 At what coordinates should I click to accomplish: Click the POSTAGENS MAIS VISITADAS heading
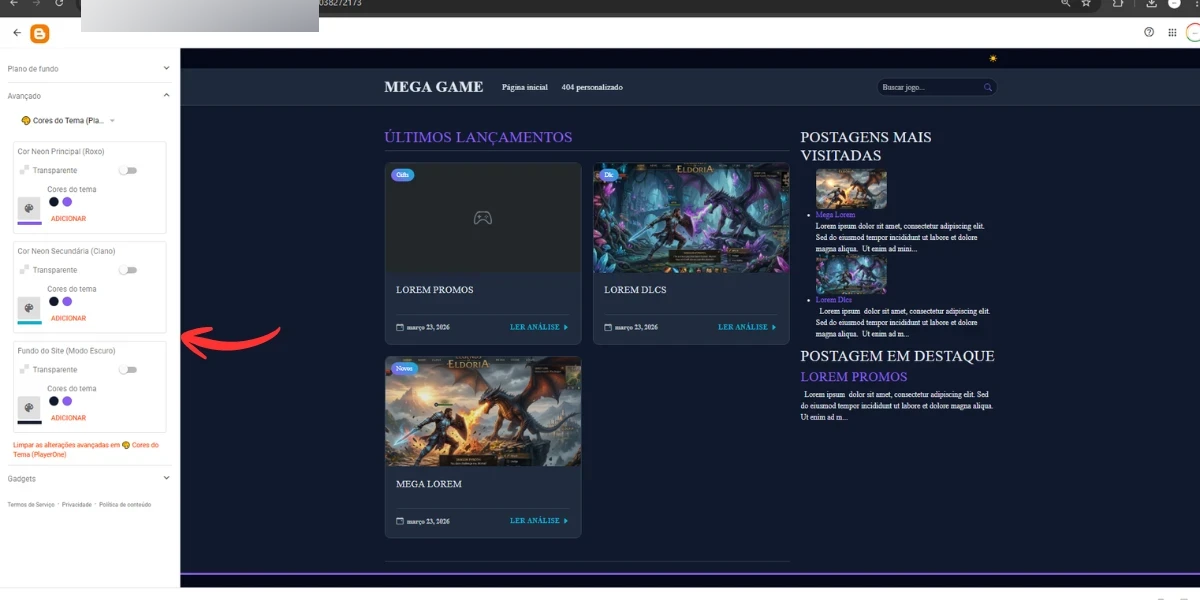coord(866,146)
